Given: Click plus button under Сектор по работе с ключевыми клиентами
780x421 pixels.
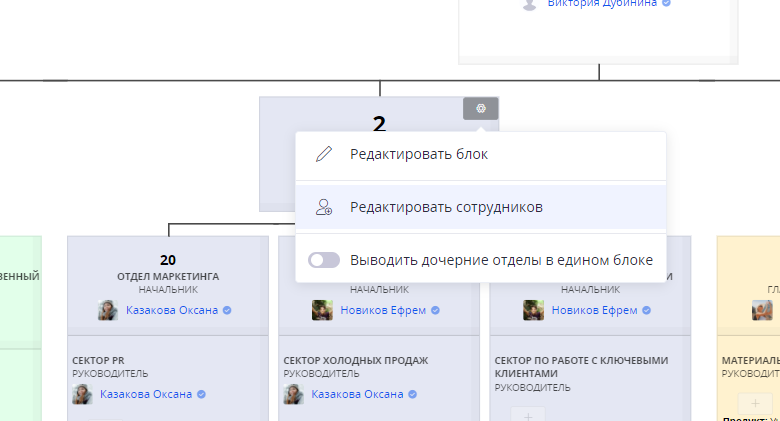Looking at the screenshot, I should point(528,415).
